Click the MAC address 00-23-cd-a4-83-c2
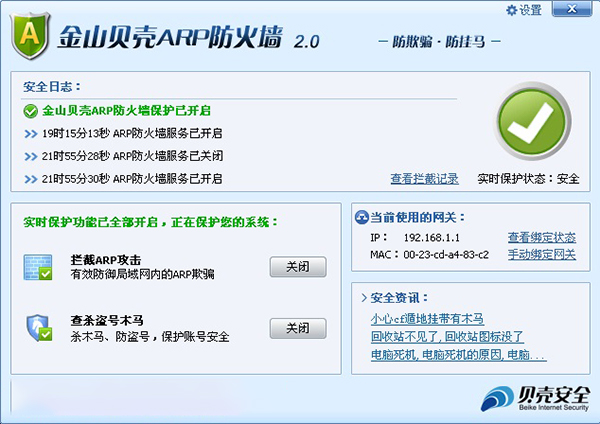Viewport: 600px width, 424px height. click(446, 255)
